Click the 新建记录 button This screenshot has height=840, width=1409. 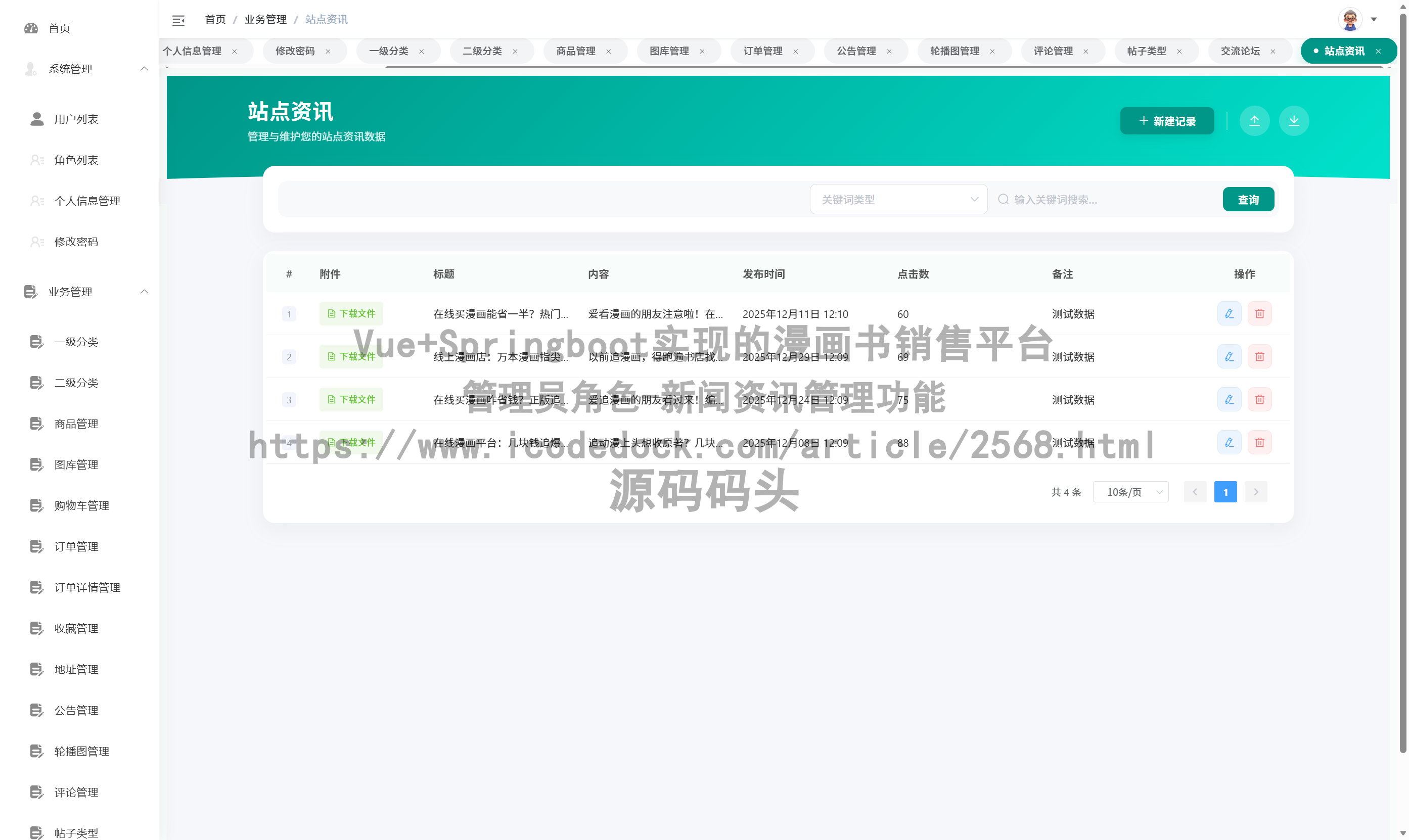tap(1166, 121)
